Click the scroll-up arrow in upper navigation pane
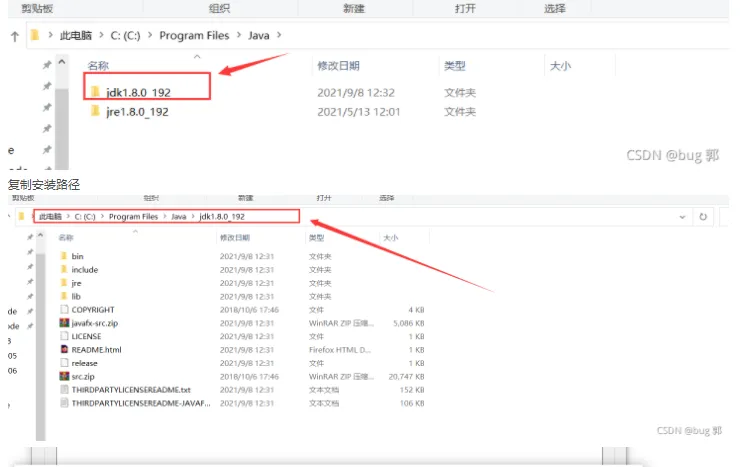The width and height of the screenshot is (740, 467). tap(62, 62)
